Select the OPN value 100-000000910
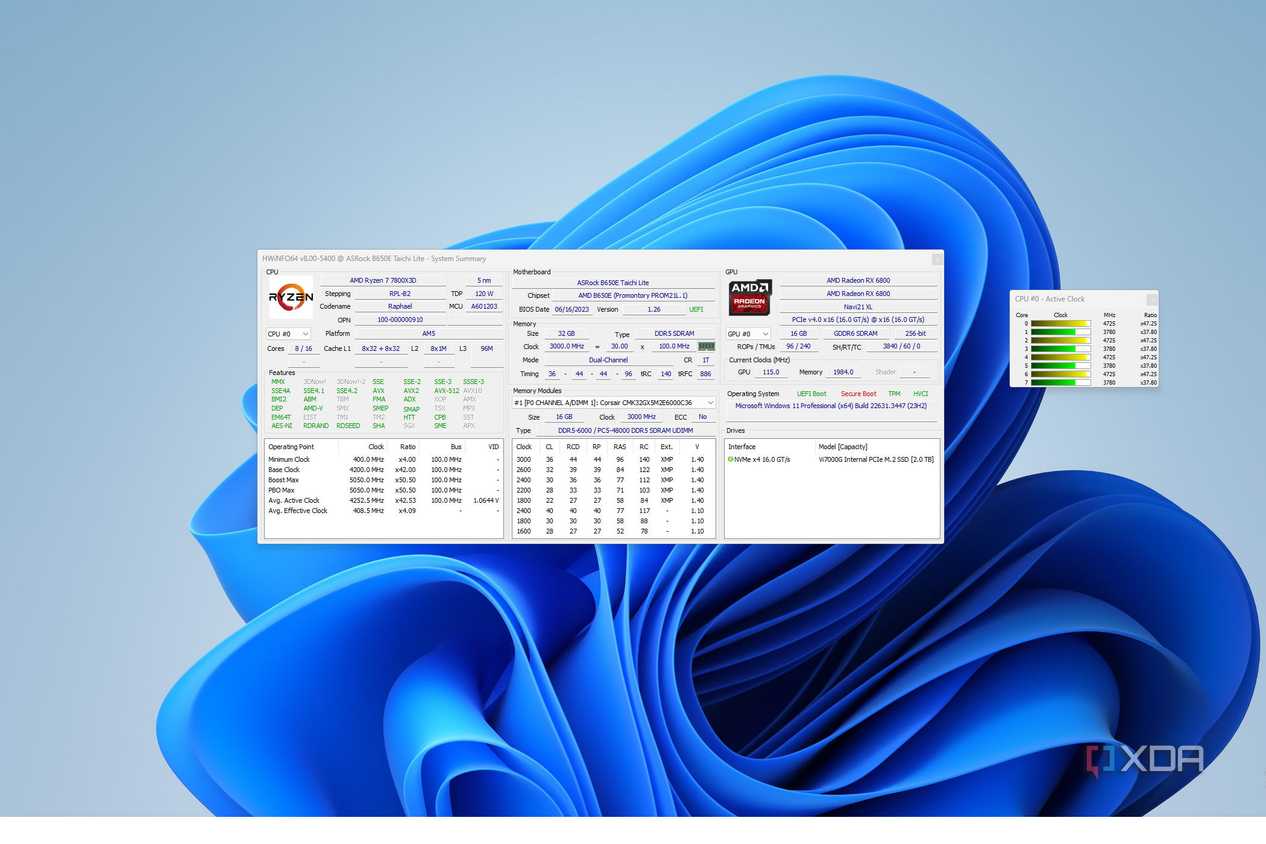Image resolution: width=1266 pixels, height=844 pixels. tap(400, 320)
